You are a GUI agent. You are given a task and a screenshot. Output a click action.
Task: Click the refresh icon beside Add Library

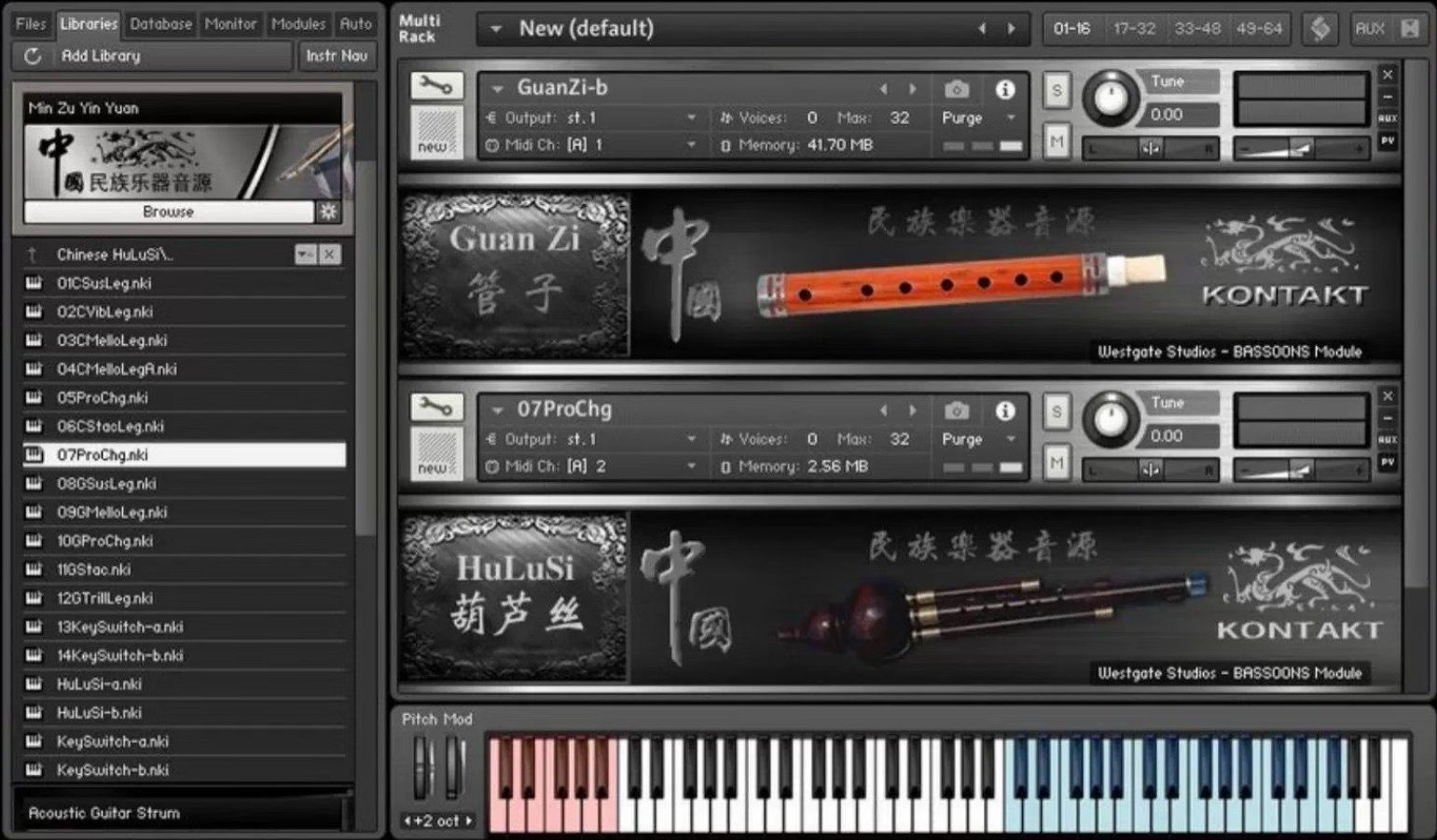[34, 56]
